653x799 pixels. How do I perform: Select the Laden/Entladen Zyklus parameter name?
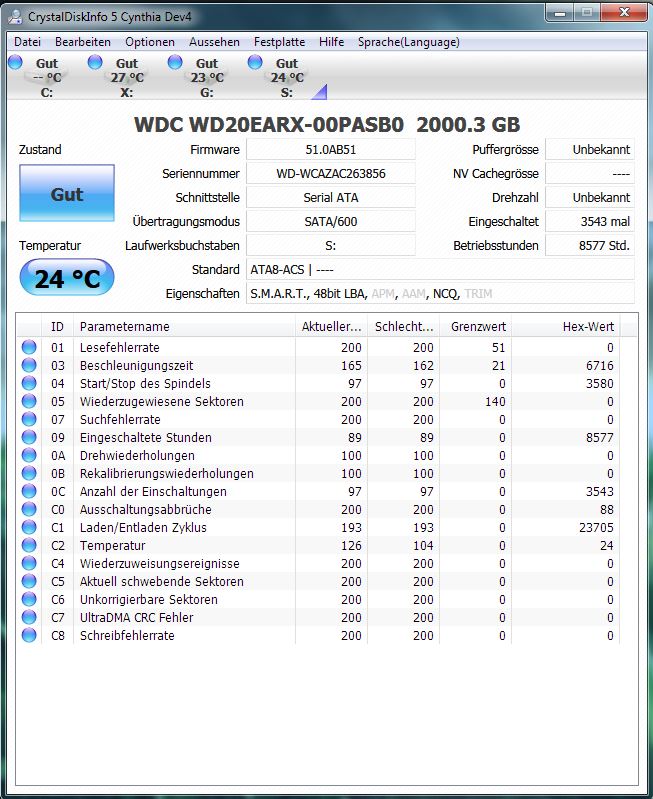point(143,527)
